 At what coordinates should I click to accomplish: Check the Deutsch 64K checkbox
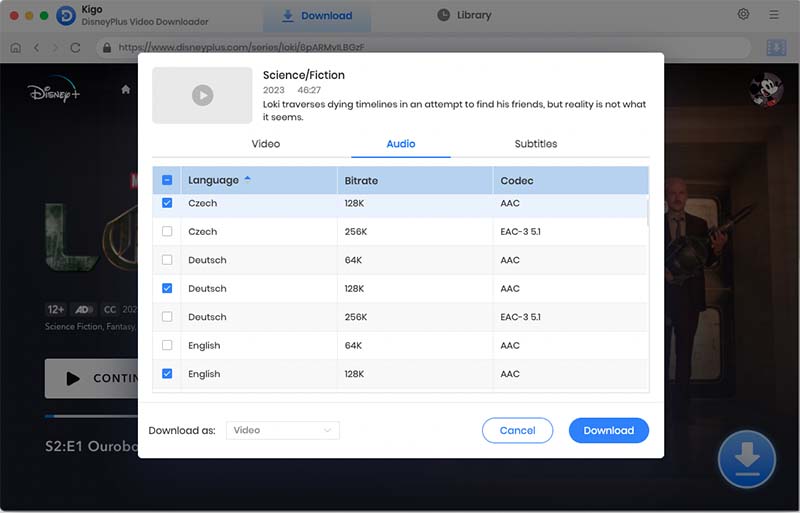(167, 260)
